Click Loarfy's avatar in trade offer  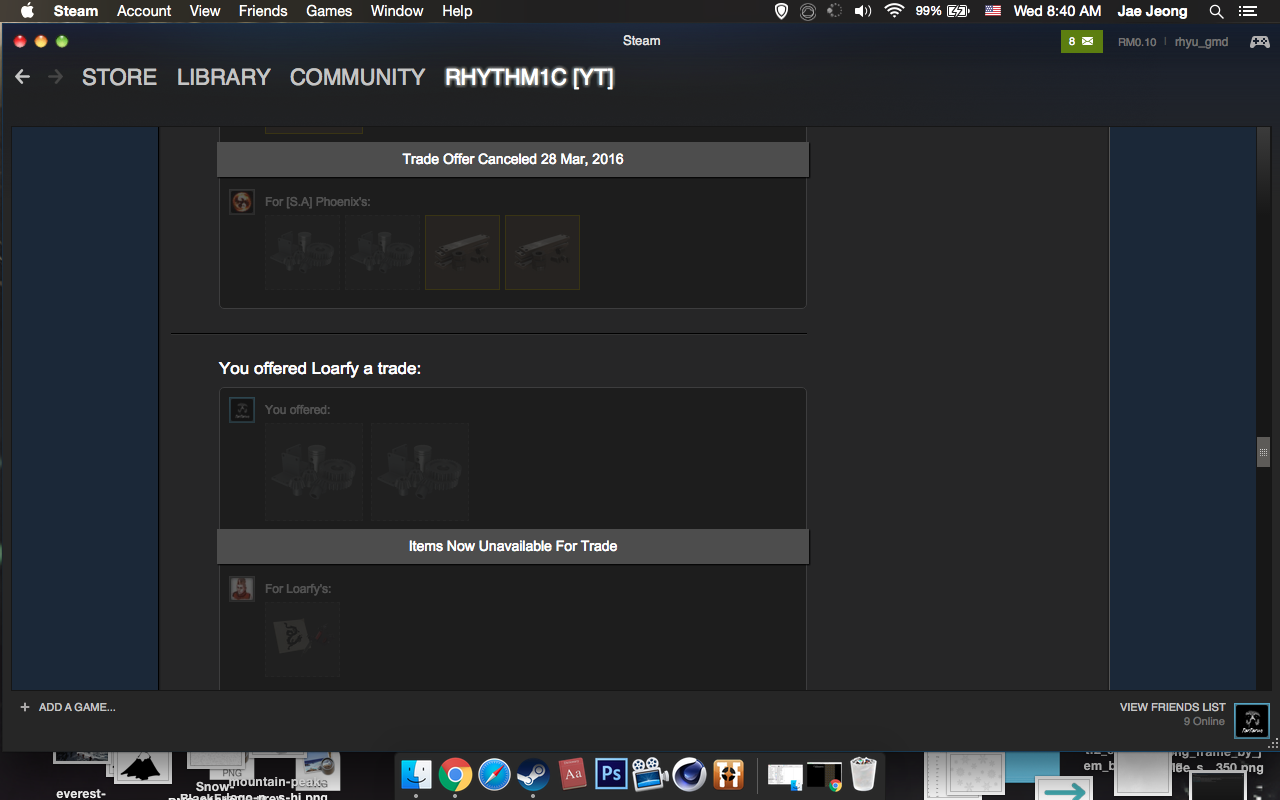click(241, 588)
